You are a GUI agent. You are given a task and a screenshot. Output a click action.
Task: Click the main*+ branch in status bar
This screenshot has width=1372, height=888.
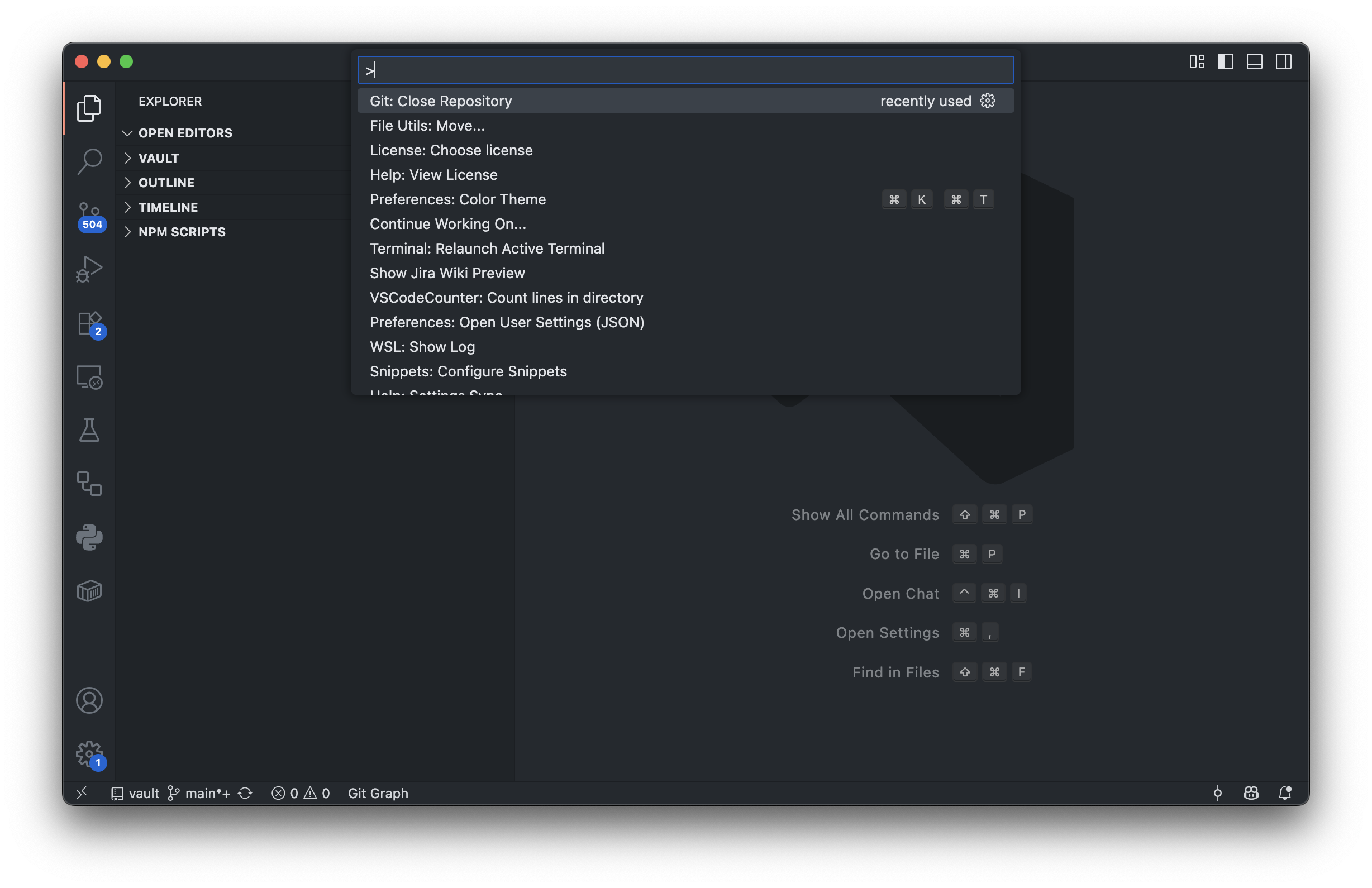[x=199, y=794]
